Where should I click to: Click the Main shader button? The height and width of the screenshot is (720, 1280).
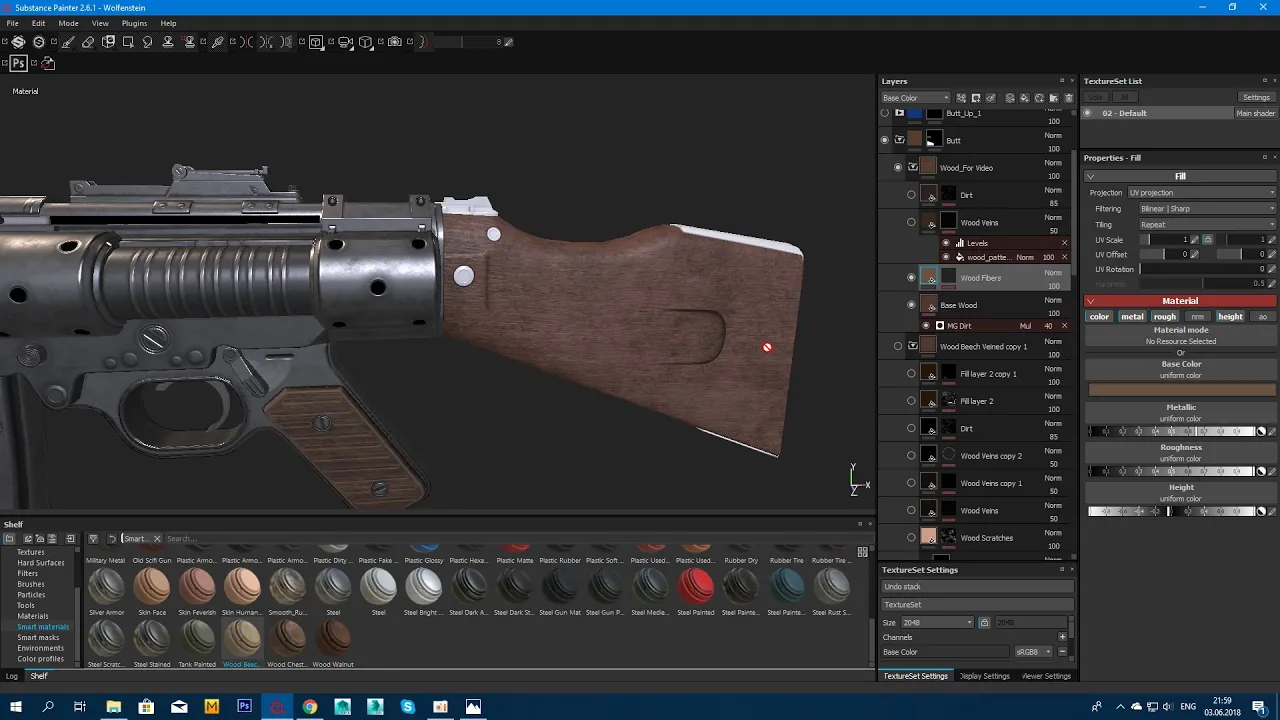click(x=1255, y=113)
